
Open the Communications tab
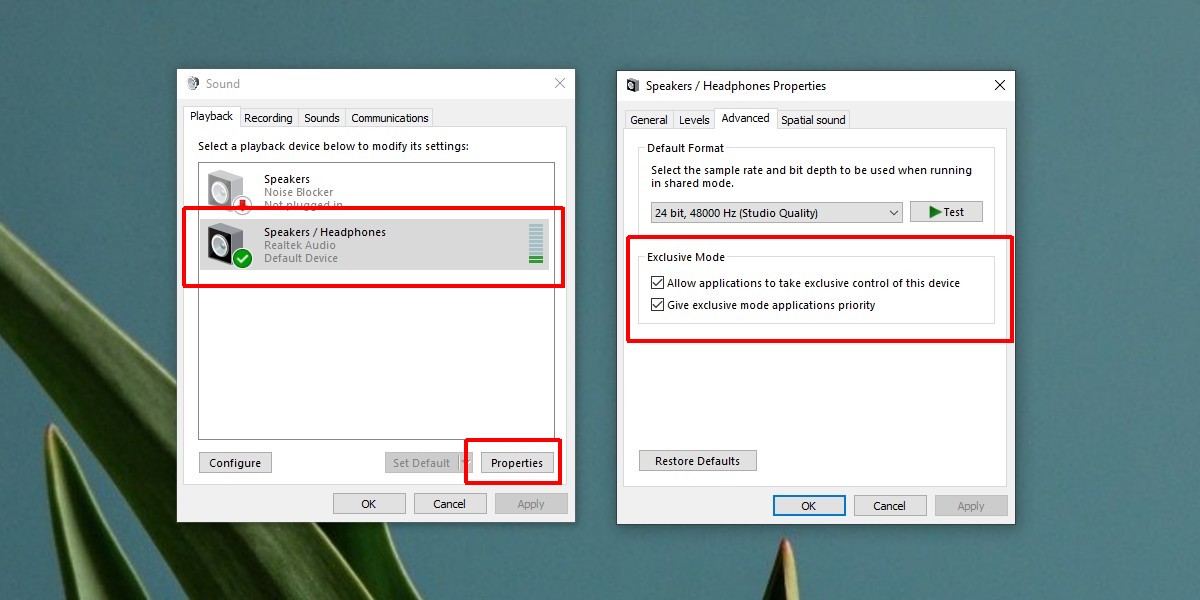coord(390,118)
